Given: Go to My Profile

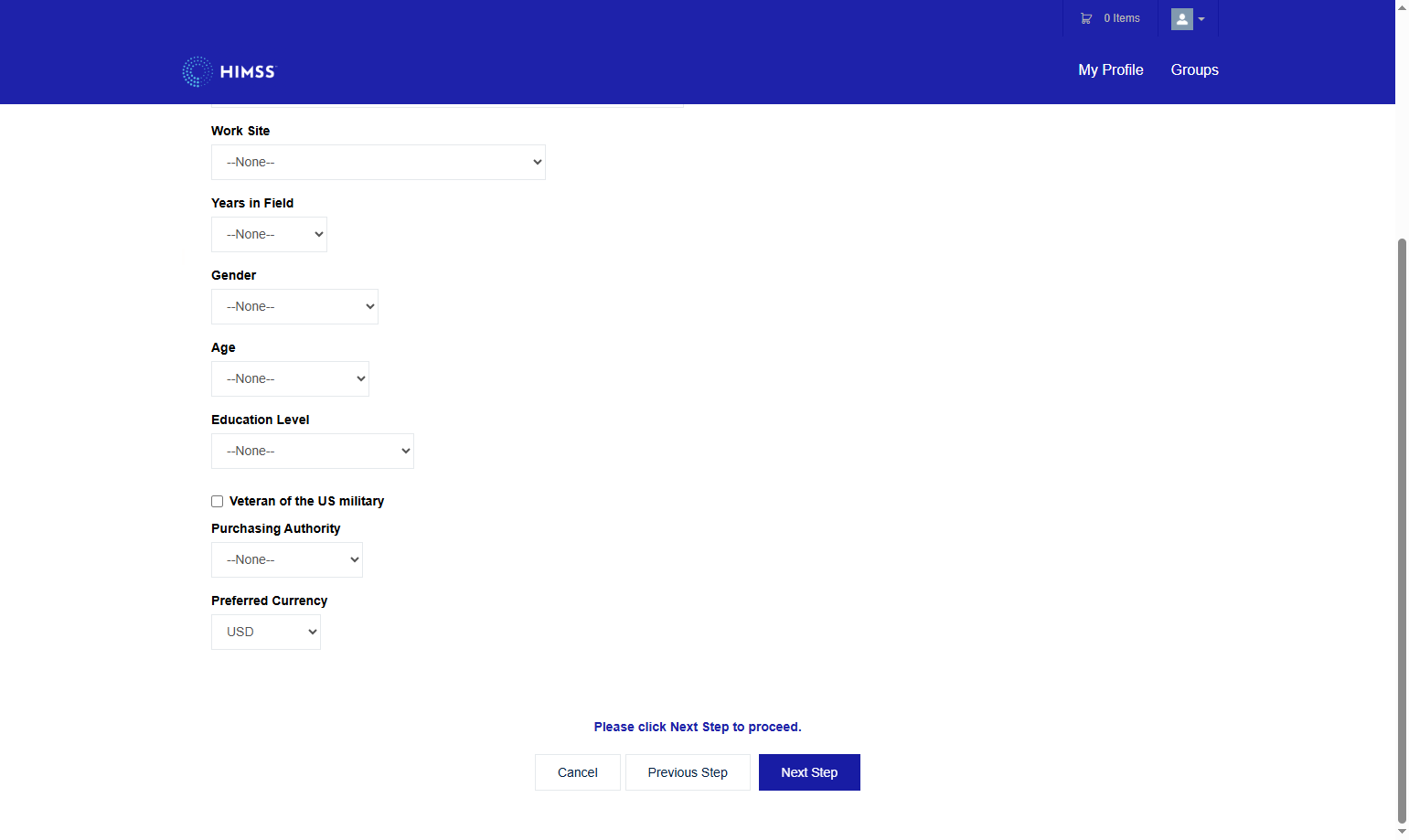Looking at the screenshot, I should tap(1110, 69).
